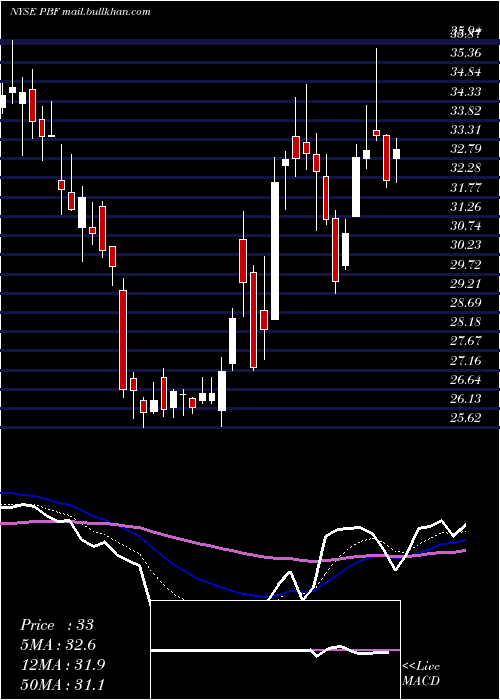
Task: Select the 27.16 price axis label
Action: pyautogui.click(x=466, y=360)
